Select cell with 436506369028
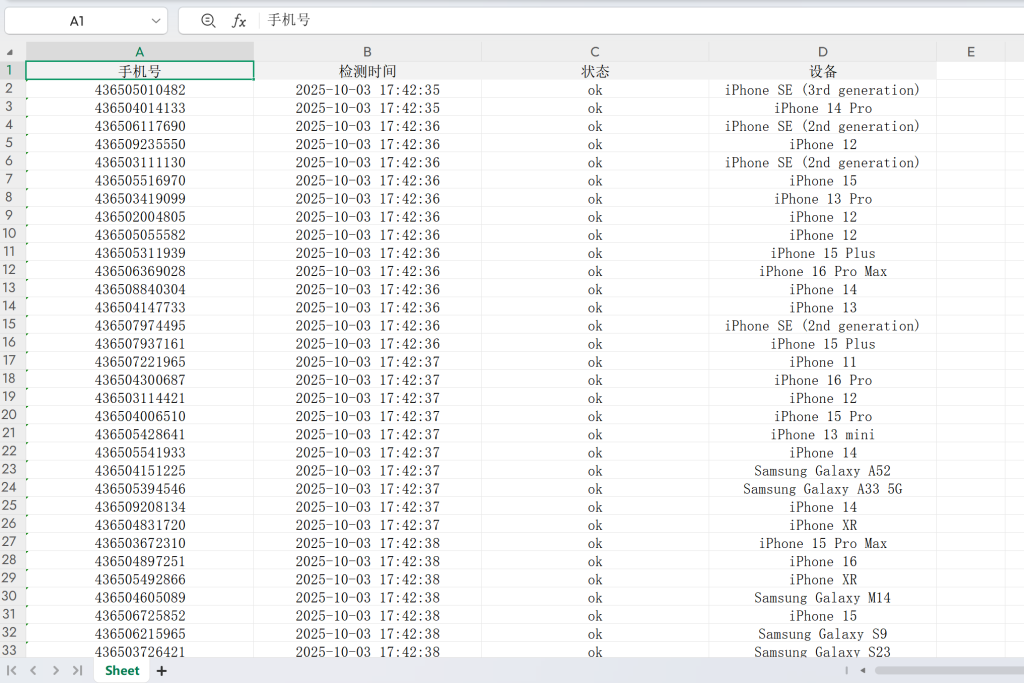 tap(140, 271)
